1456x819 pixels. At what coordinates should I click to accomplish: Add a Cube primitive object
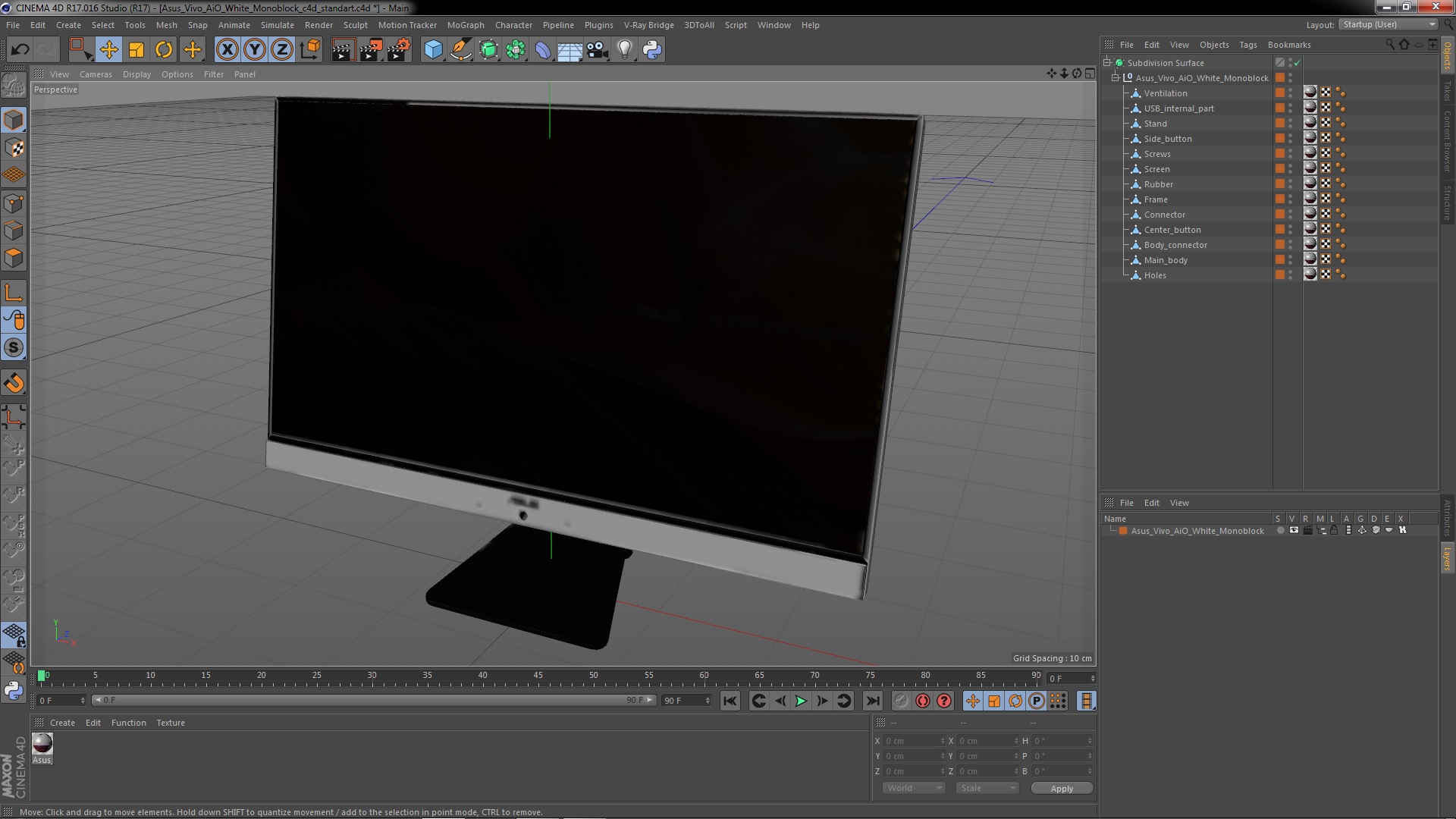(433, 50)
